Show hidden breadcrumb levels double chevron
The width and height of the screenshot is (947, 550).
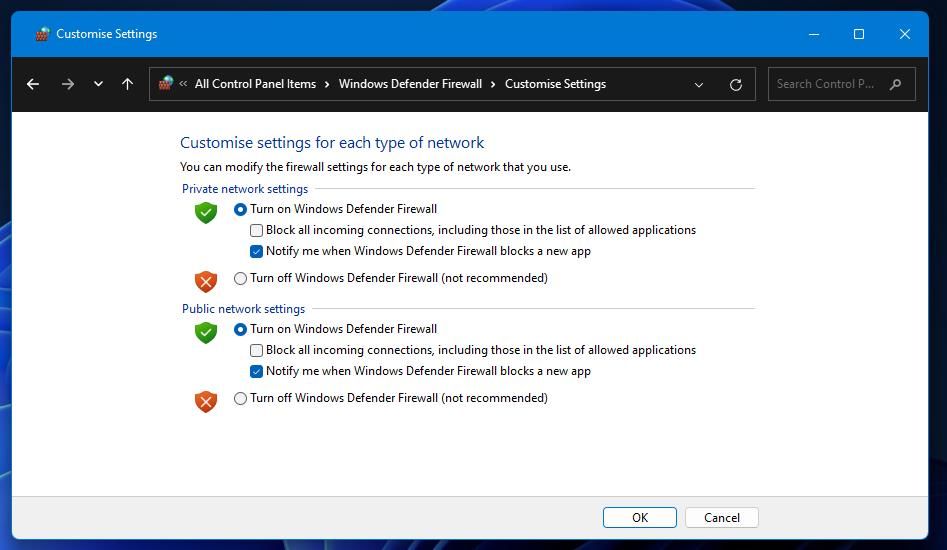[x=183, y=84]
